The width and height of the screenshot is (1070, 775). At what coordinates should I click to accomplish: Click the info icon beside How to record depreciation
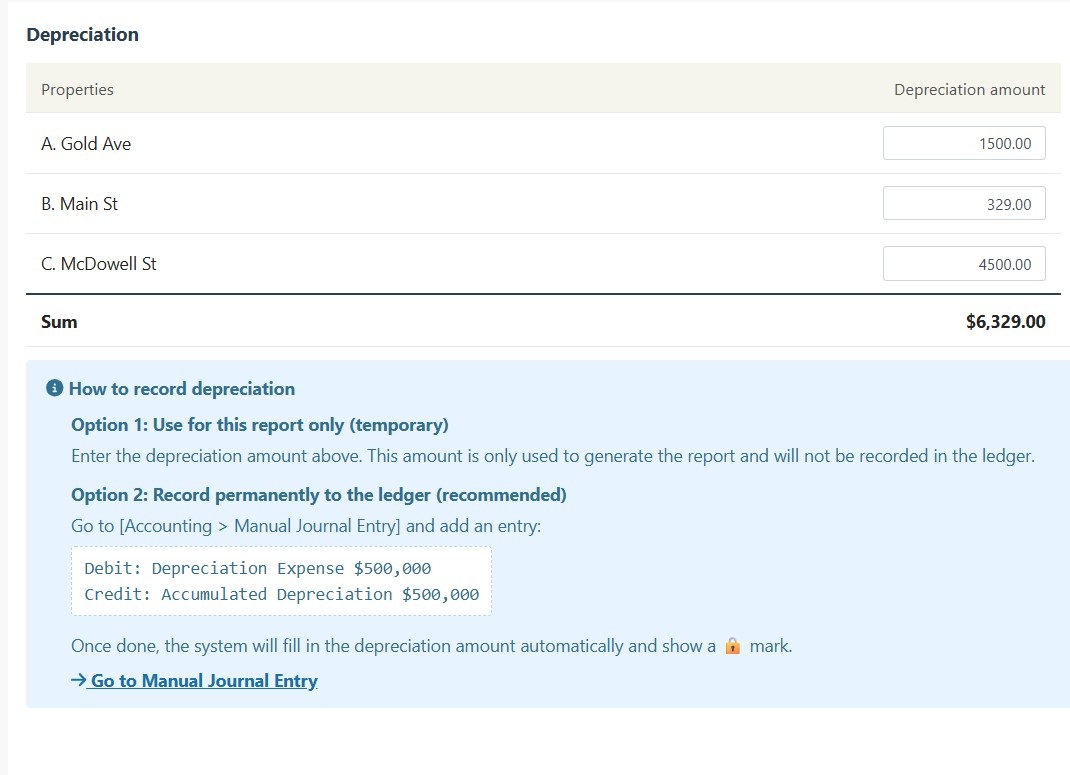54,388
